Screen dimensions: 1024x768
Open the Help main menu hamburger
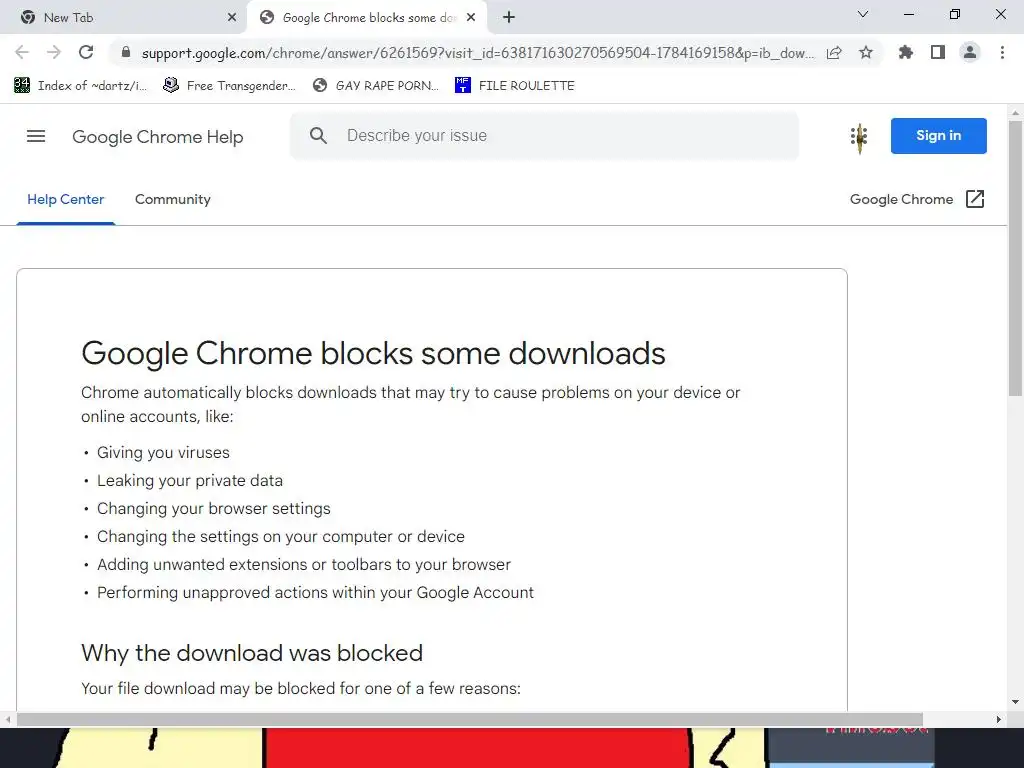coord(36,136)
